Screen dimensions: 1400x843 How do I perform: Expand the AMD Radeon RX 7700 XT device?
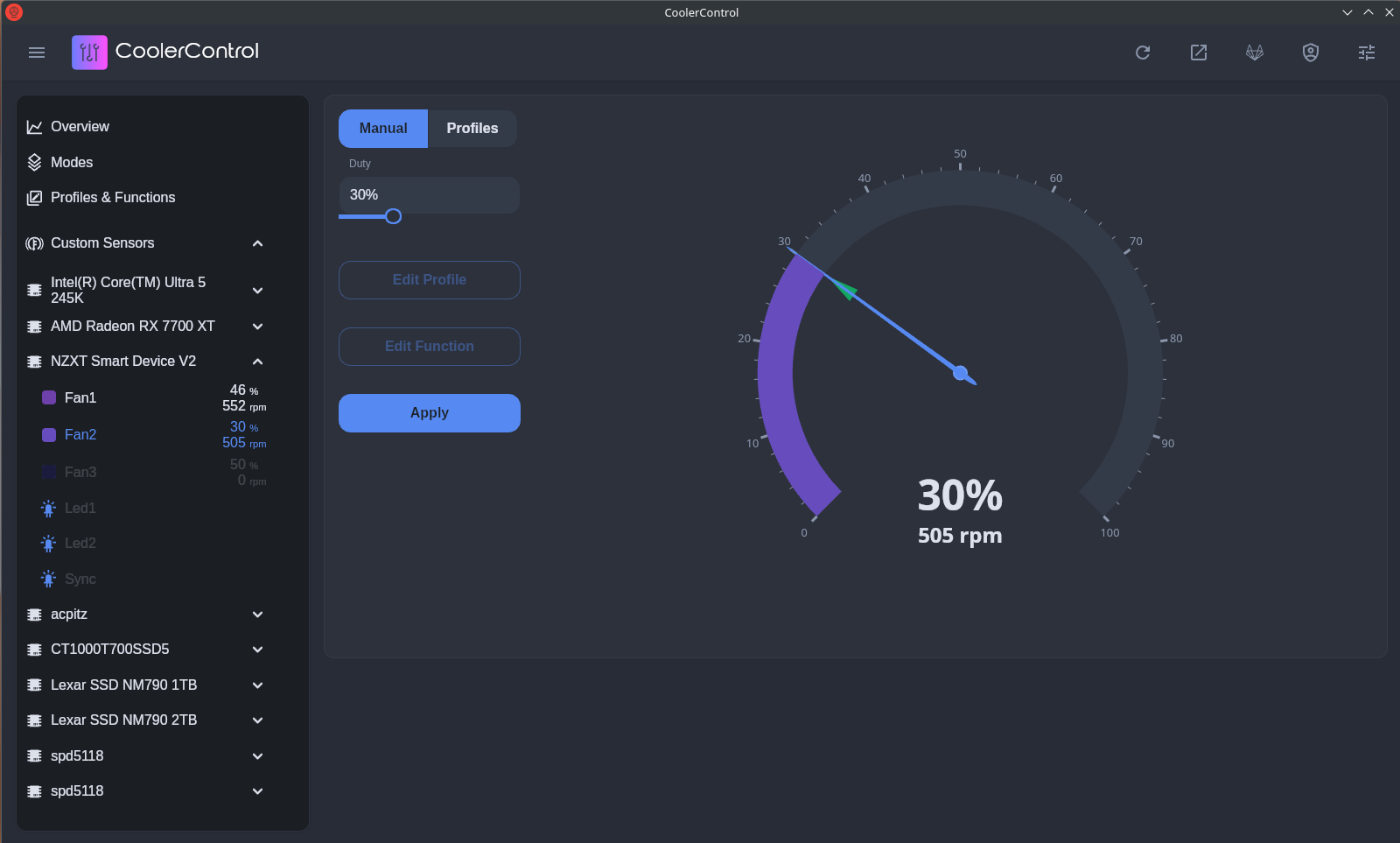257,327
